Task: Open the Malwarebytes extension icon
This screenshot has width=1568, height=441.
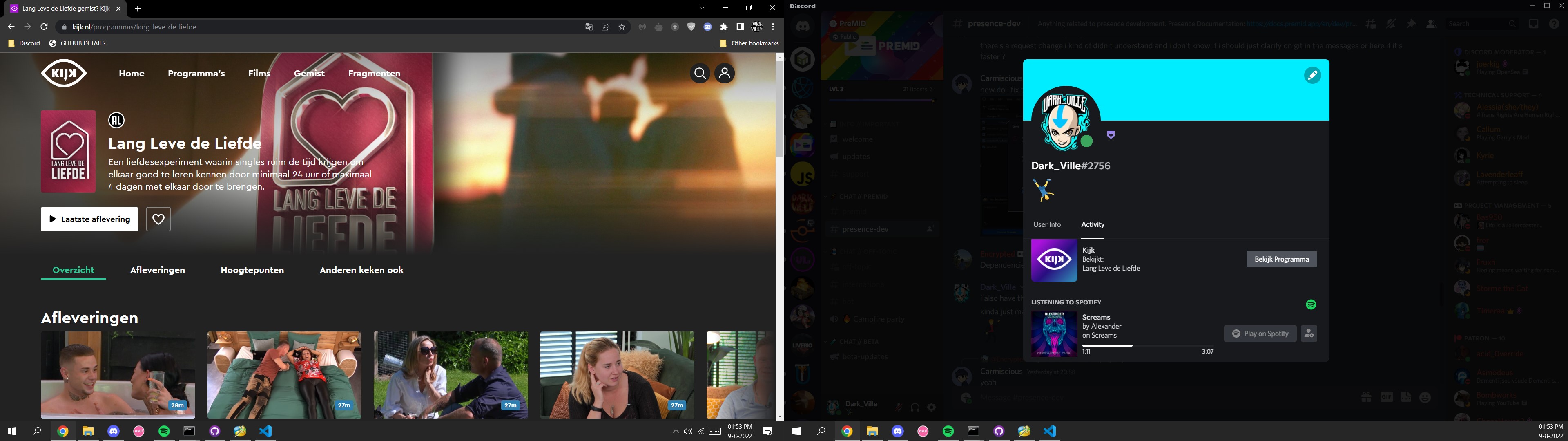Action: [642, 27]
